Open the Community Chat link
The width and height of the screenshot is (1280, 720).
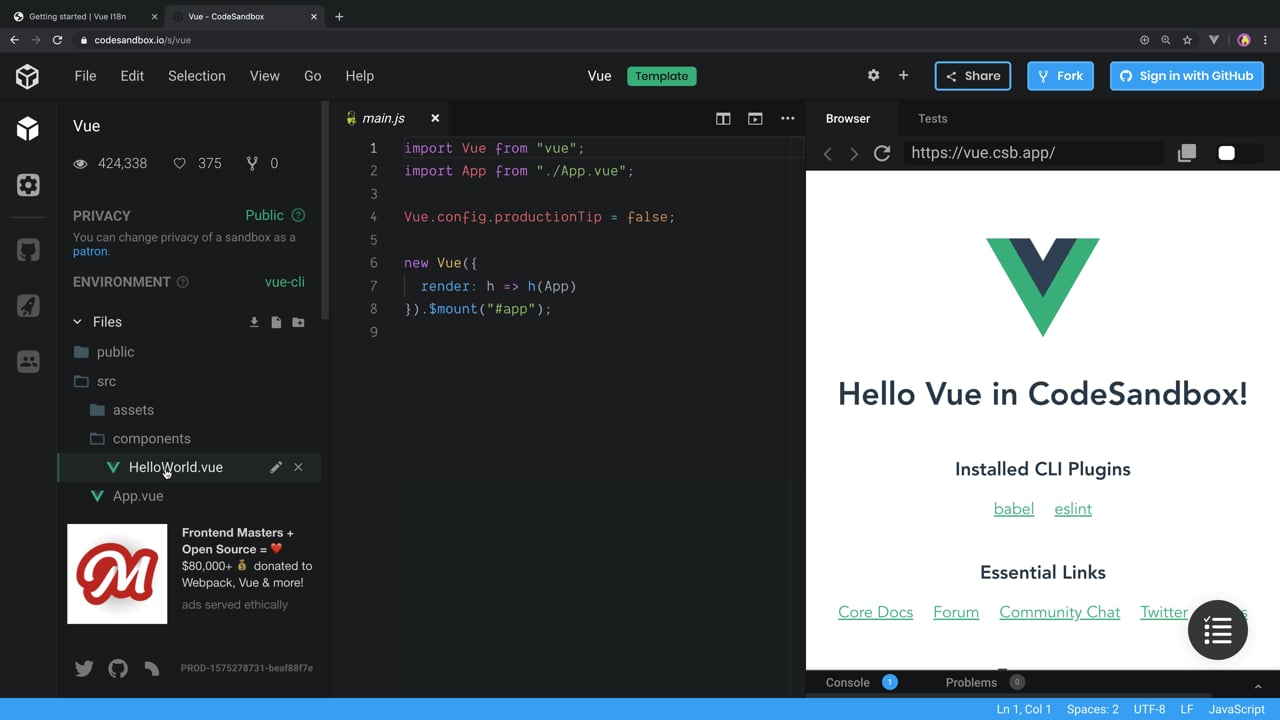tap(1059, 612)
